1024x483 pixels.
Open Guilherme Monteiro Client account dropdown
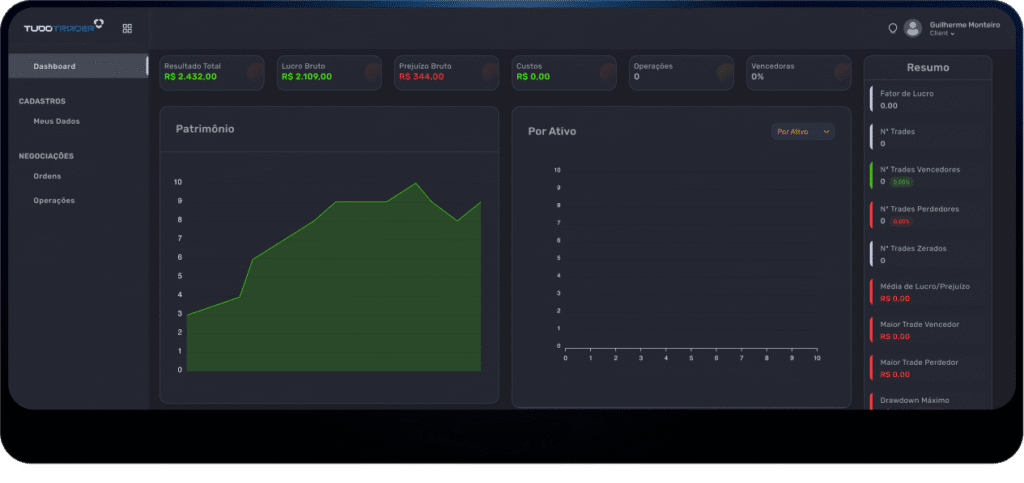click(x=963, y=28)
